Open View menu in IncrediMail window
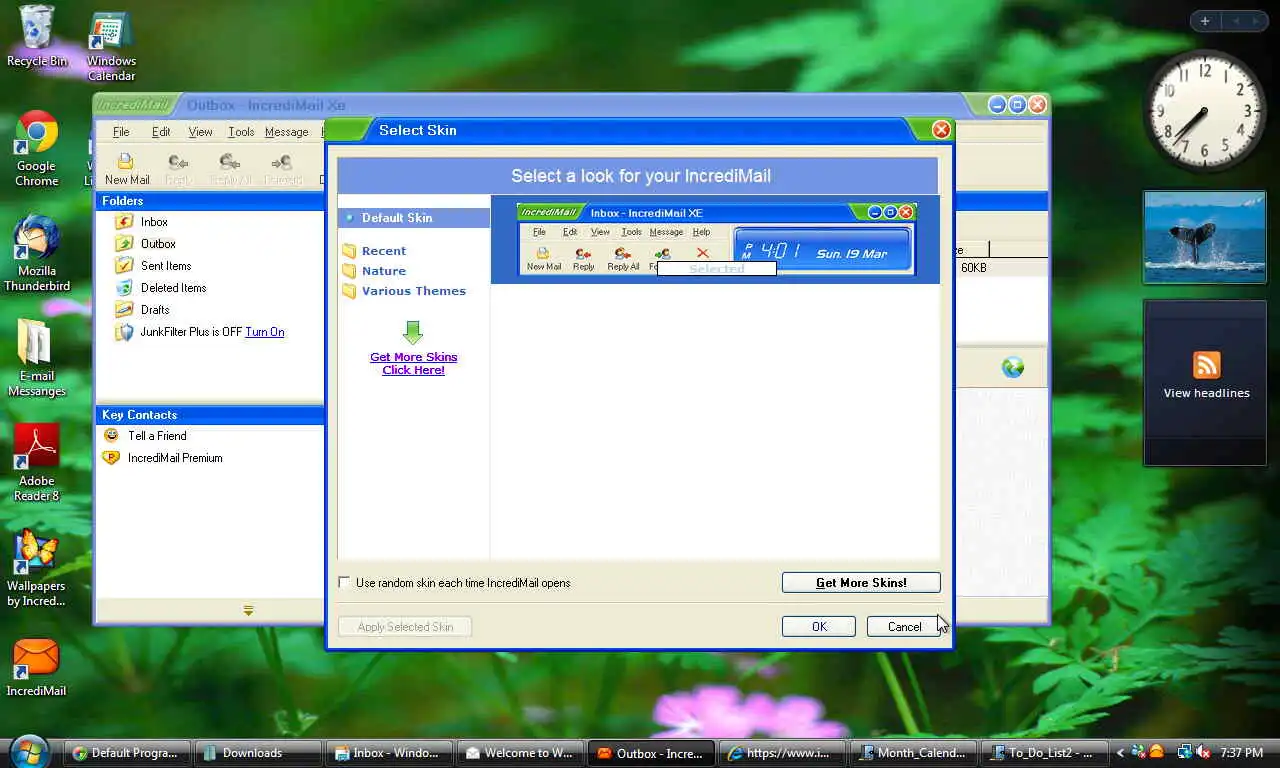 200,132
